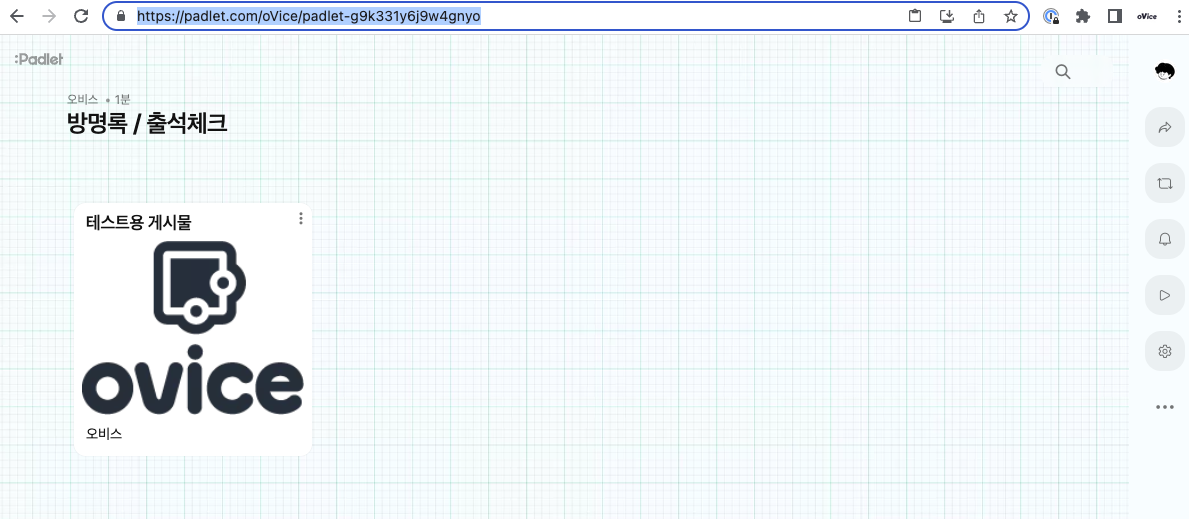The width and height of the screenshot is (1189, 519).
Task: Open padlet settings gear
Action: [1165, 351]
